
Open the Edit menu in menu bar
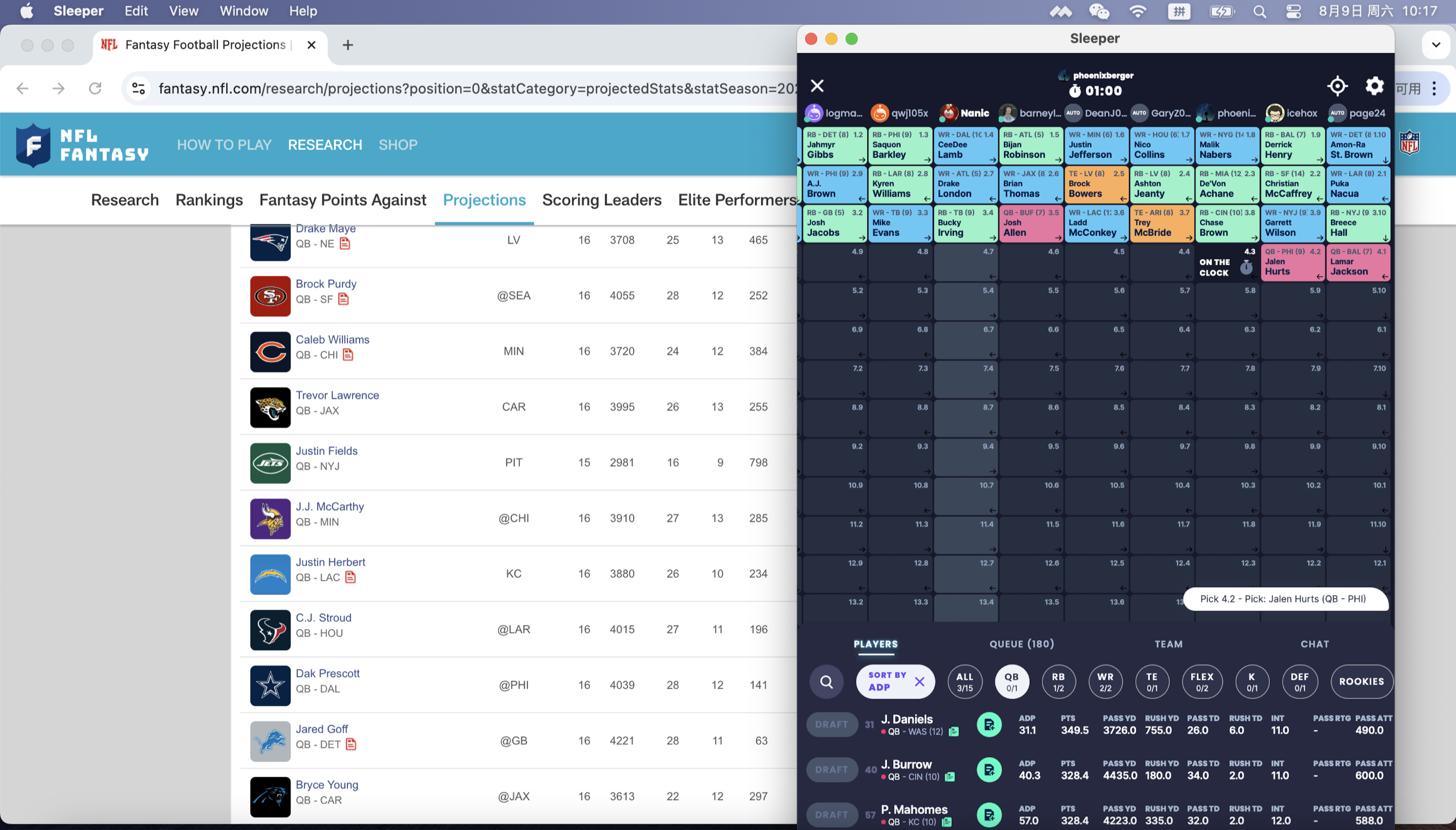[x=136, y=11]
